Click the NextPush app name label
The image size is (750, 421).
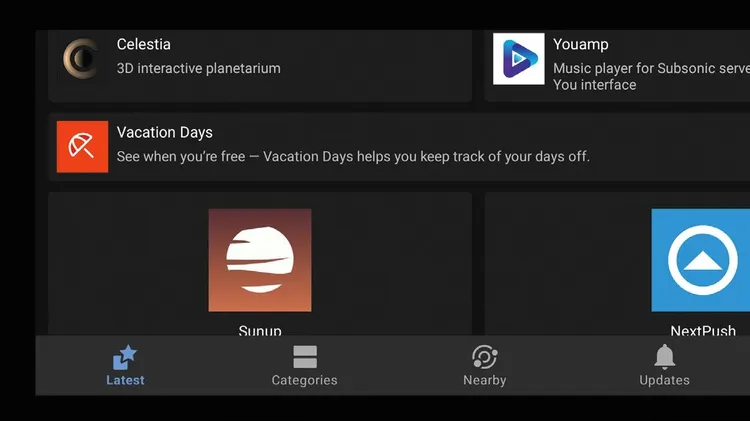pyautogui.click(x=703, y=330)
